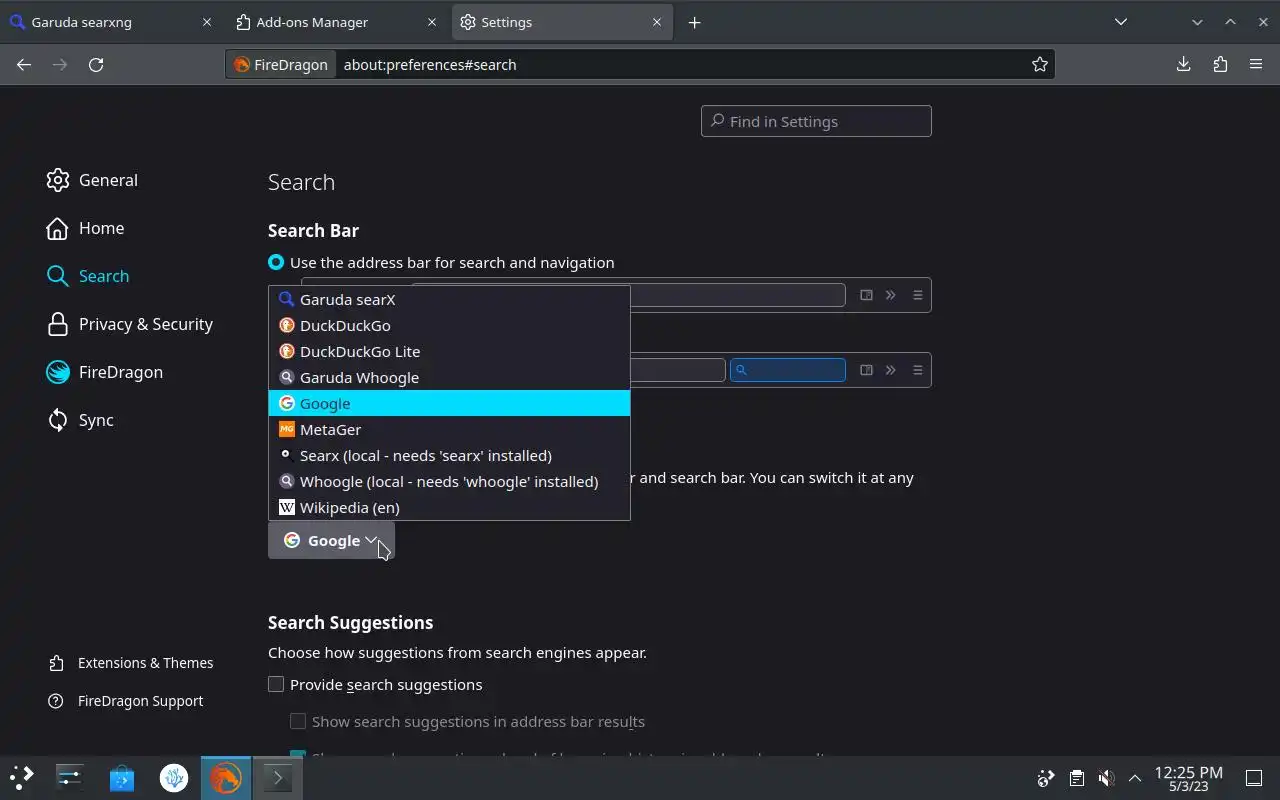Image resolution: width=1280 pixels, height=800 pixels.
Task: Open the Home settings category
Action: (x=86, y=228)
